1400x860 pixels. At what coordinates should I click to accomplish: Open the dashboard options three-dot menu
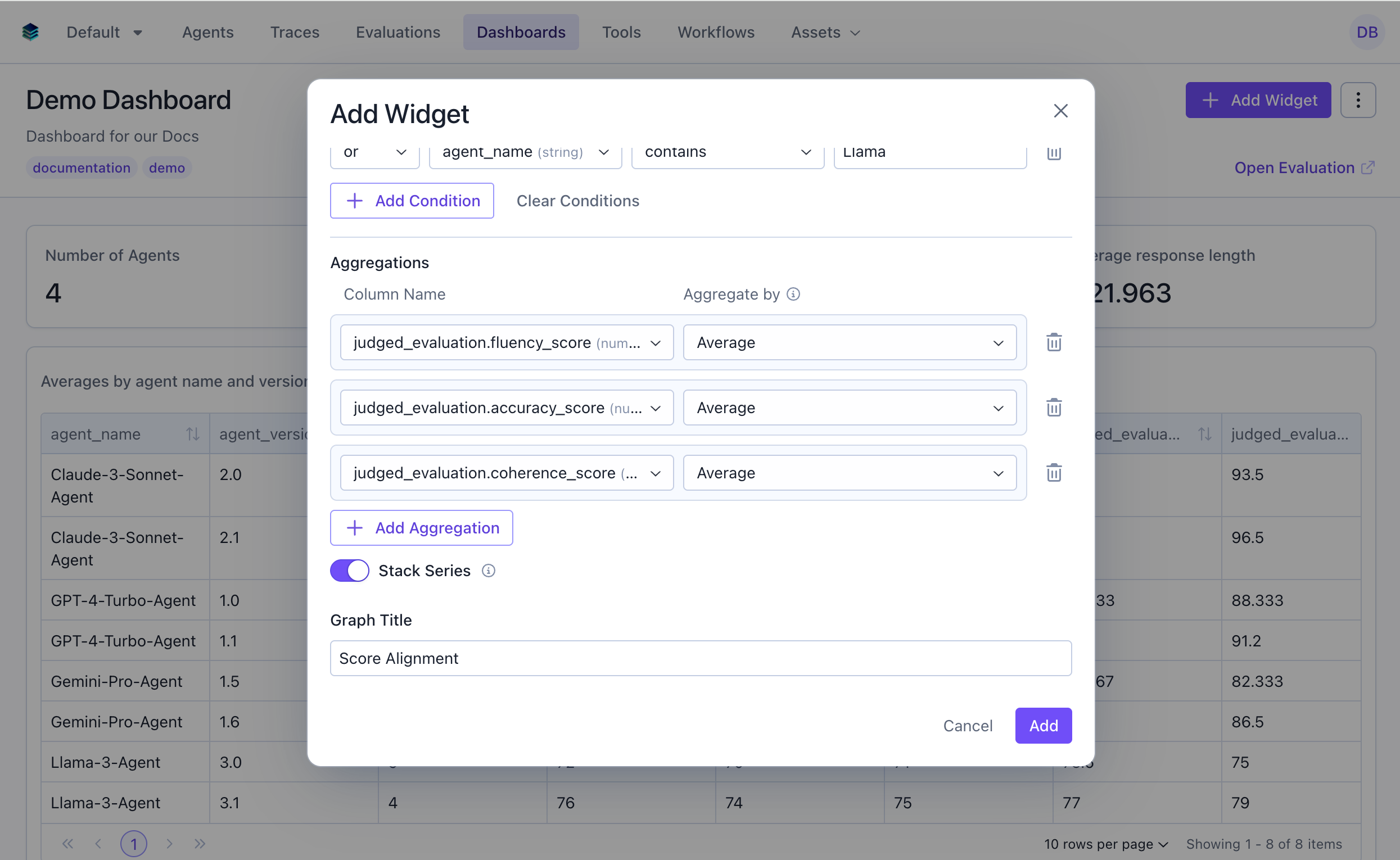1359,100
